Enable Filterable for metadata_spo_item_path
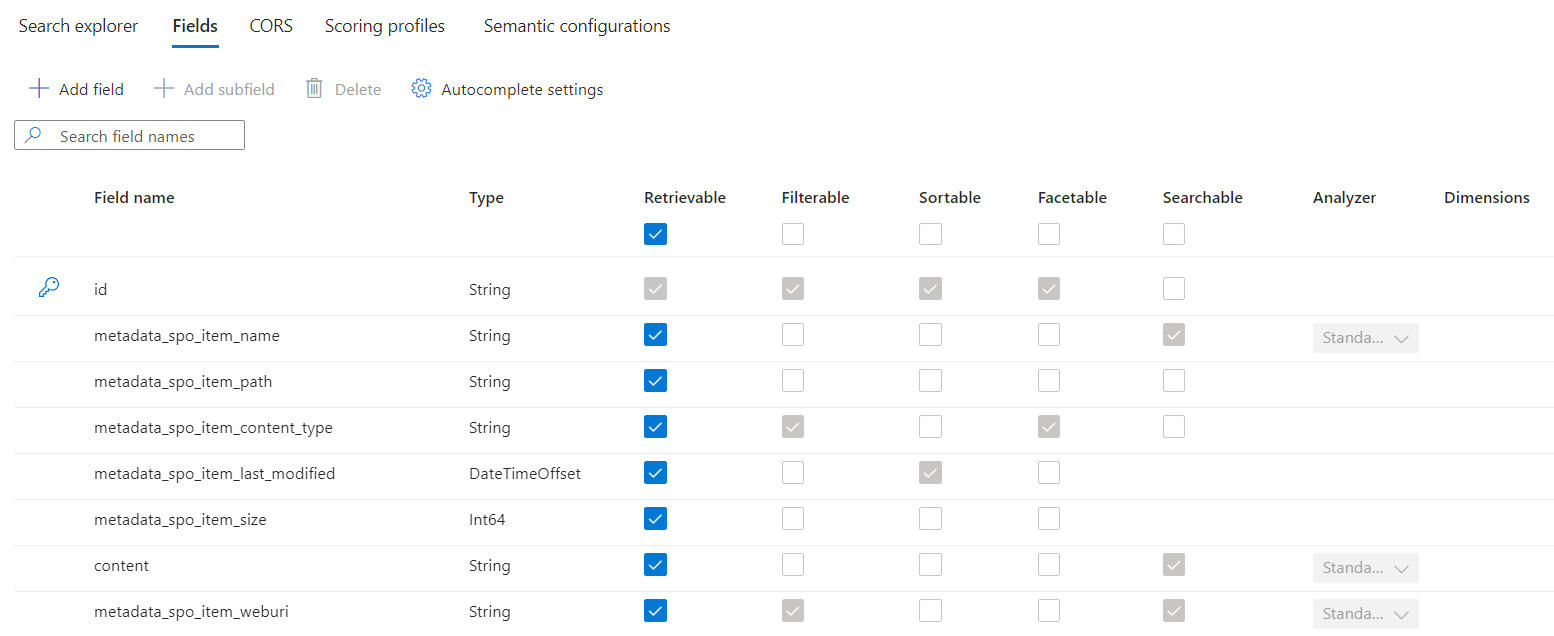 (x=793, y=380)
